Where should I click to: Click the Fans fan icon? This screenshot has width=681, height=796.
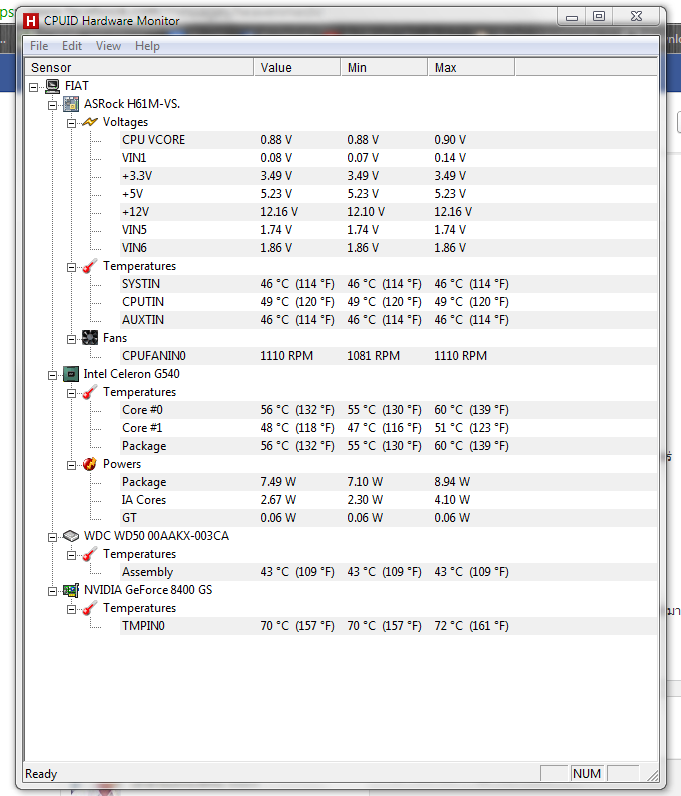[x=90, y=338]
